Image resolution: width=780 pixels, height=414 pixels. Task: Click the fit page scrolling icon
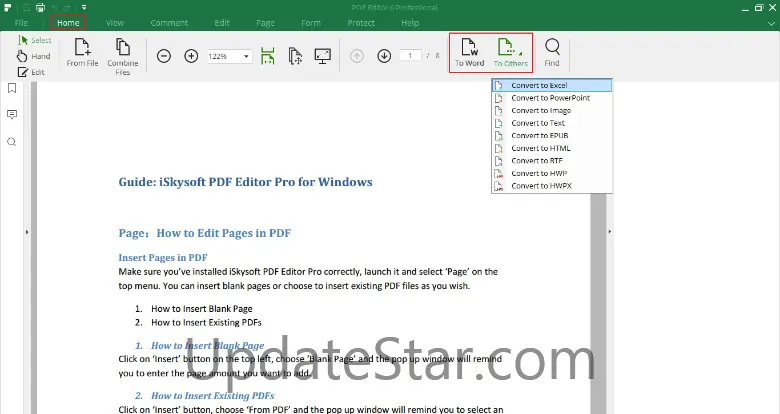pyautogui.click(x=295, y=56)
